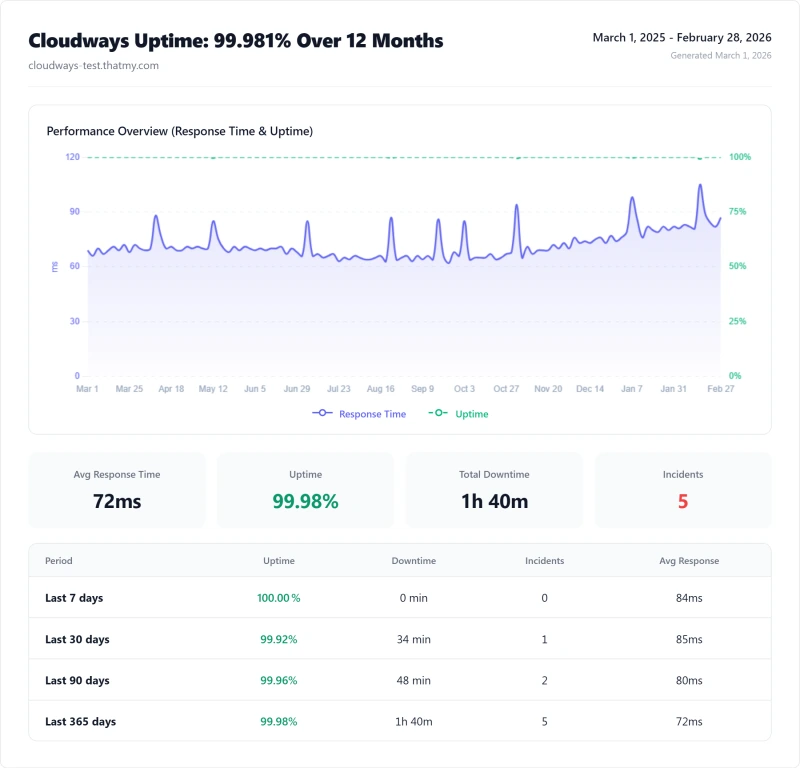Click the 85ms average response cell

[689, 639]
